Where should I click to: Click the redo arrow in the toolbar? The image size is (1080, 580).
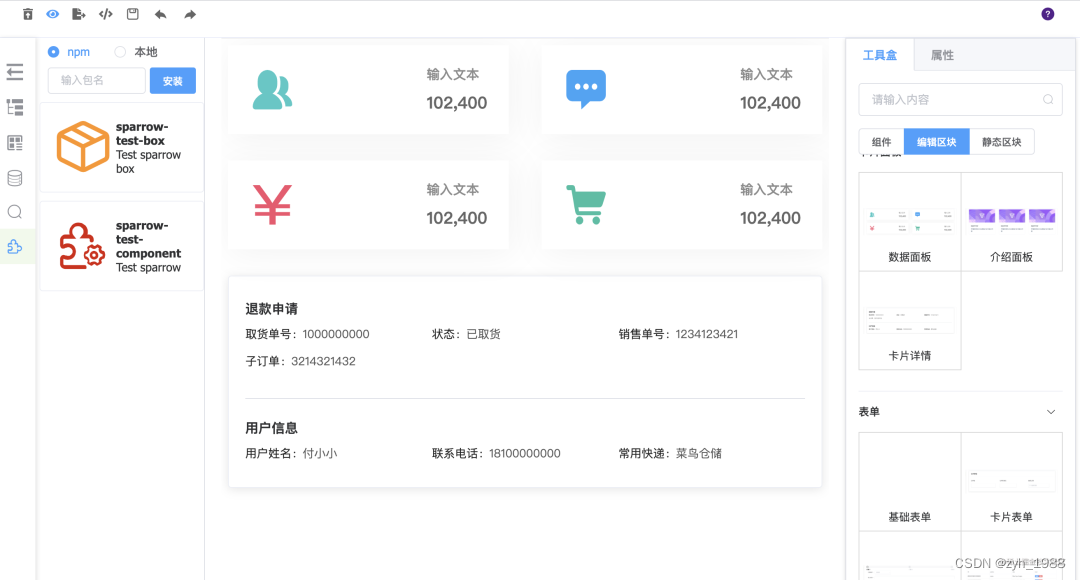(x=187, y=14)
